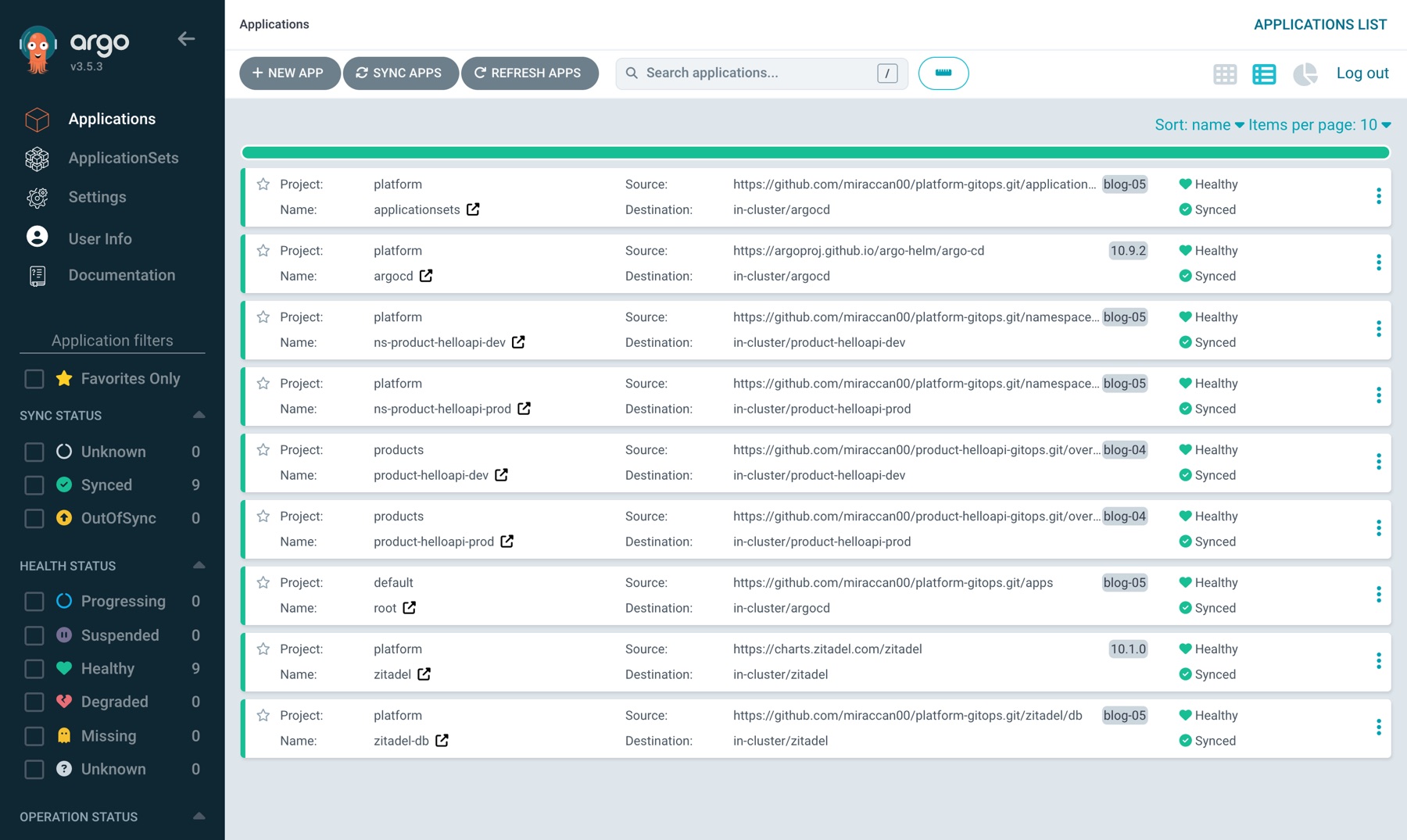Star the product-helloapi-dev application
Viewport: 1407px width, 840px height.
(x=263, y=450)
